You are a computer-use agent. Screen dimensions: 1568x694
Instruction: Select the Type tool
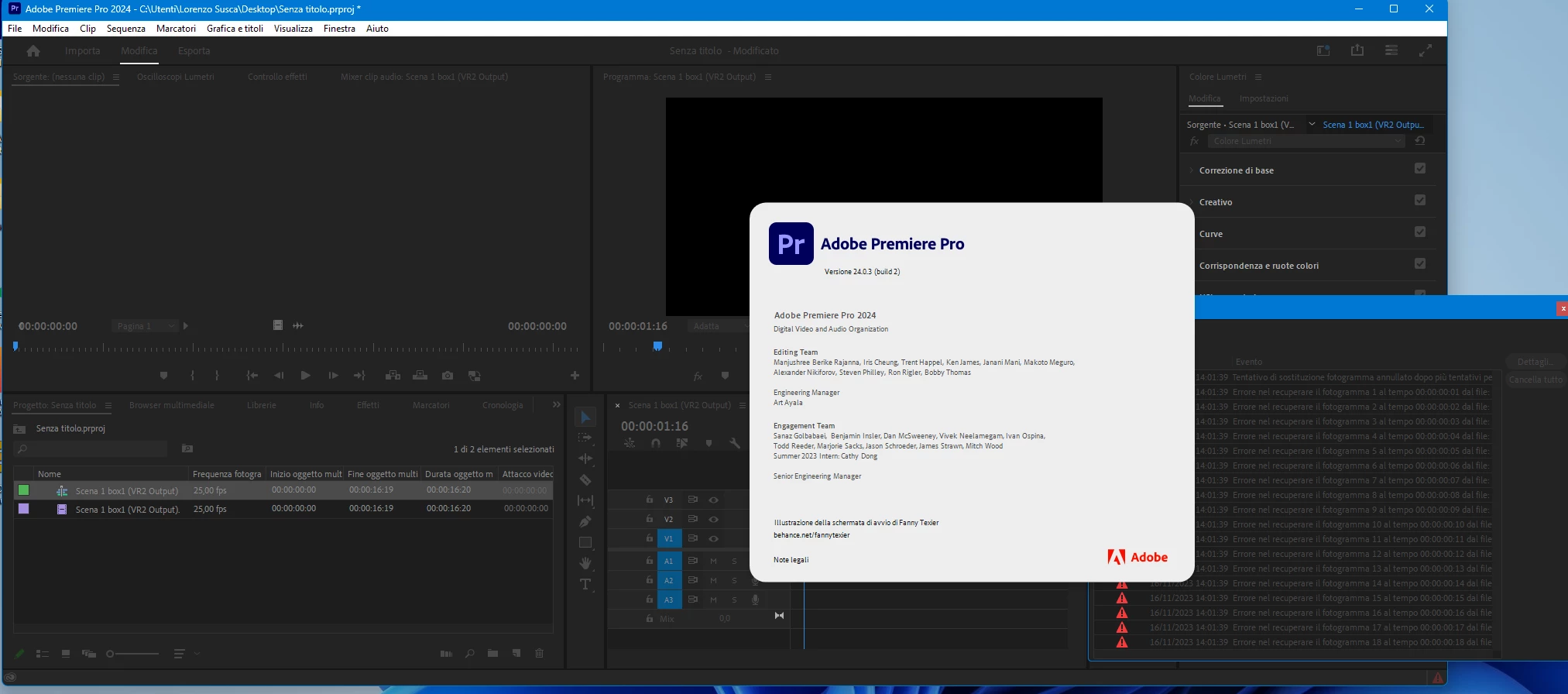585,584
